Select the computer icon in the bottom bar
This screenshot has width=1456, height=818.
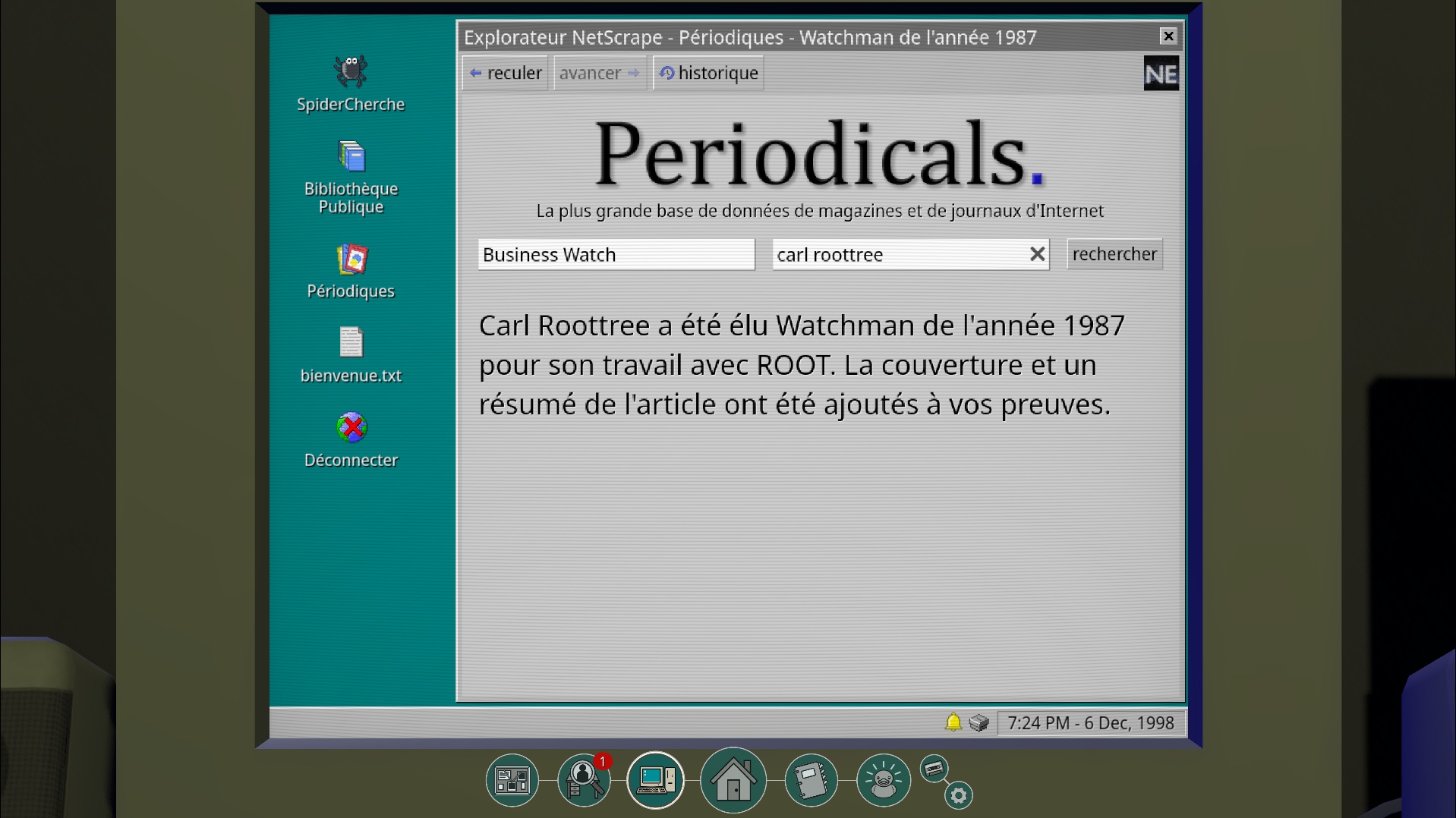655,780
